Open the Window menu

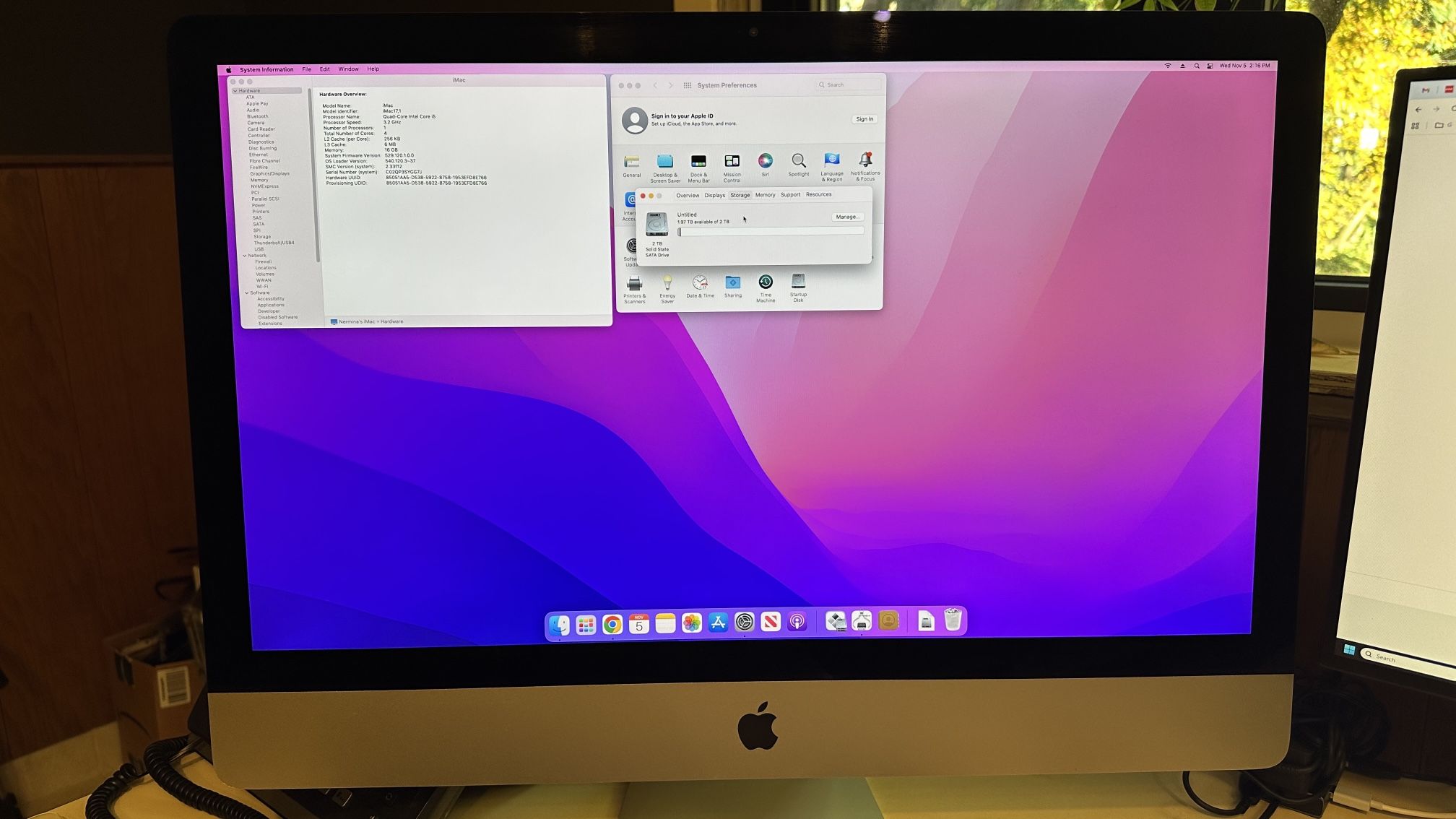click(x=348, y=69)
